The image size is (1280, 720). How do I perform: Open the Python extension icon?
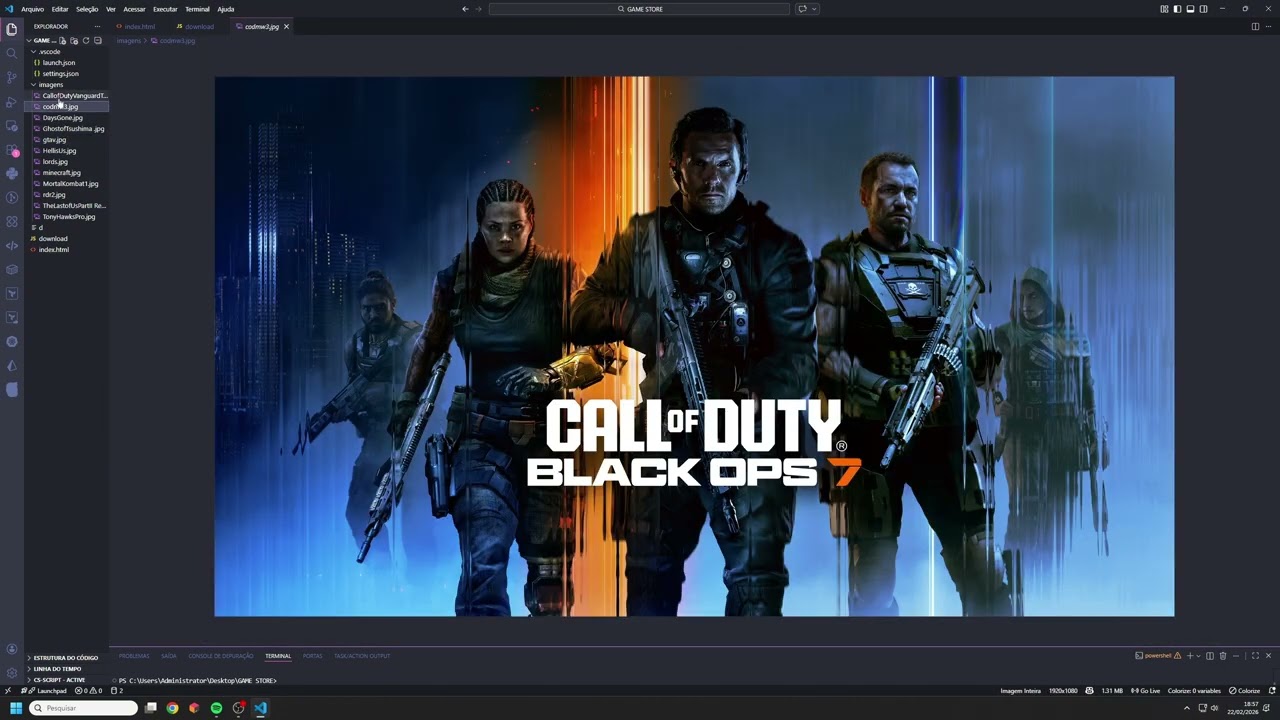(12, 173)
